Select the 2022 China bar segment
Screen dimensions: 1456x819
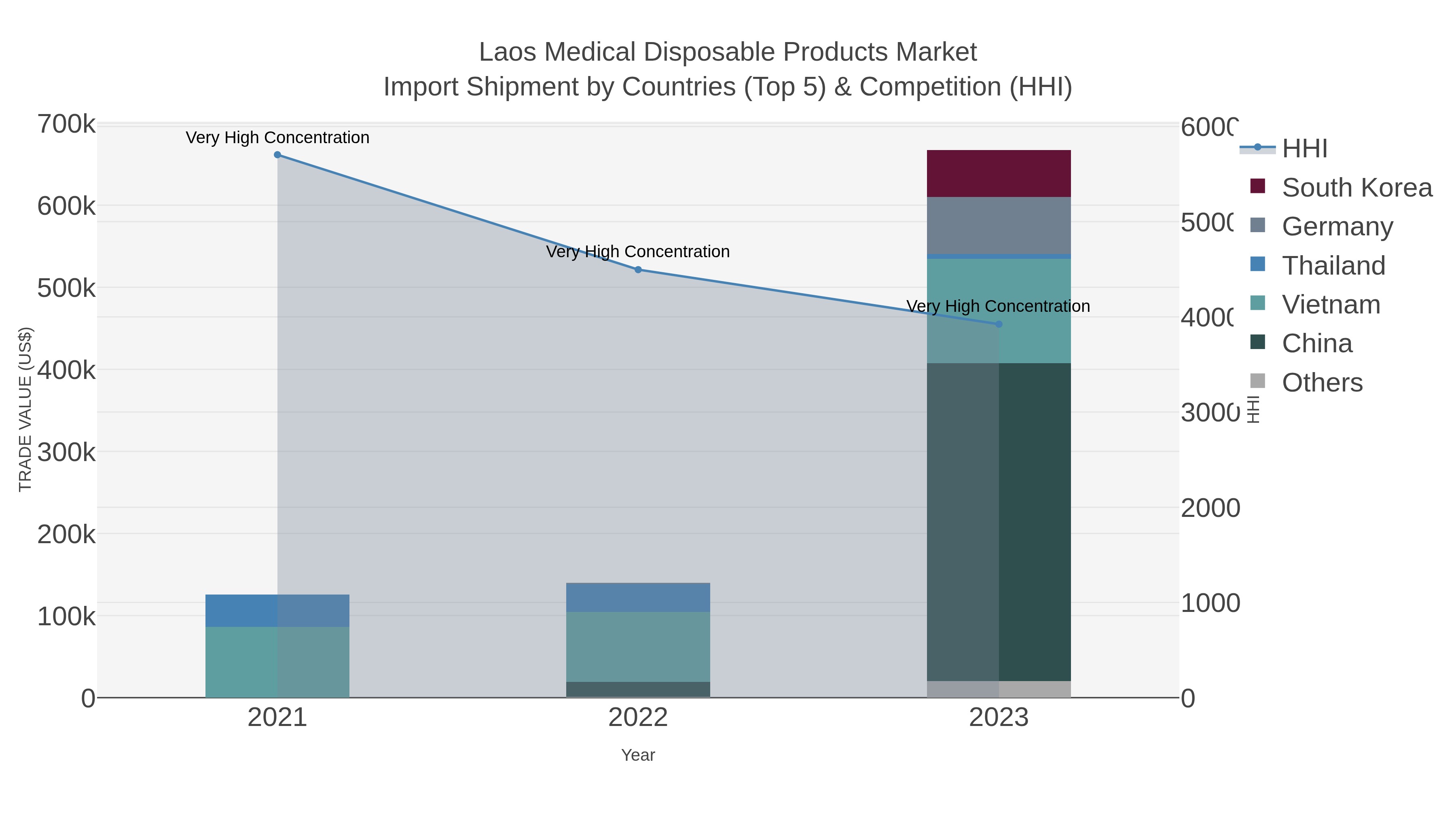638,690
